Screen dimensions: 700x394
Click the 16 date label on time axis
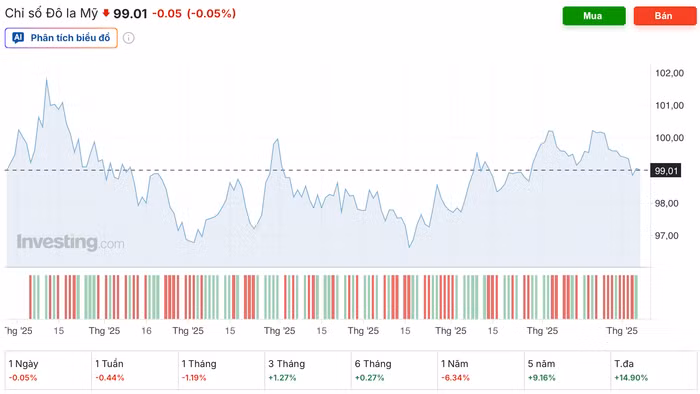click(x=146, y=331)
